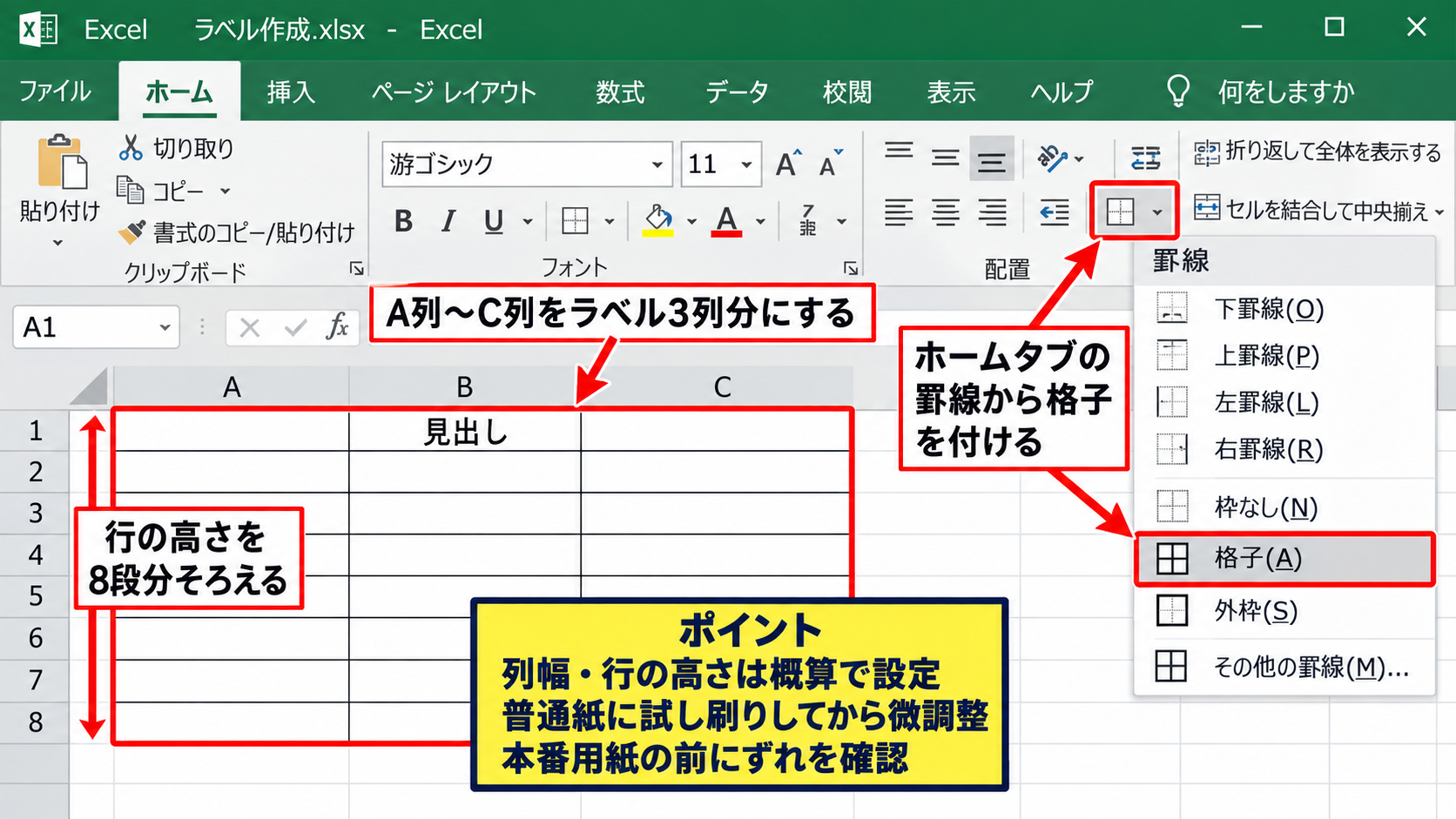Click セルを結合して中央揃え button
This screenshot has width=1456, height=819.
pyautogui.click(x=1318, y=210)
